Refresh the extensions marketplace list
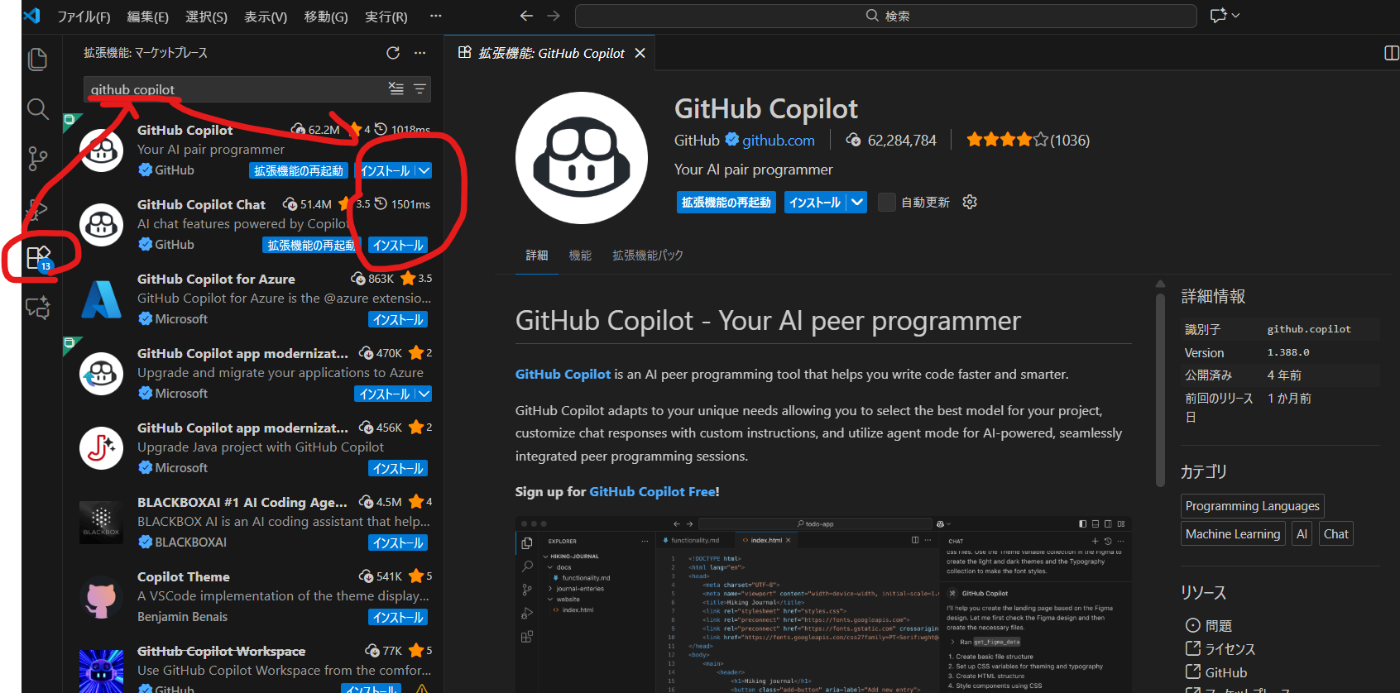The width and height of the screenshot is (1400, 693). click(x=393, y=53)
